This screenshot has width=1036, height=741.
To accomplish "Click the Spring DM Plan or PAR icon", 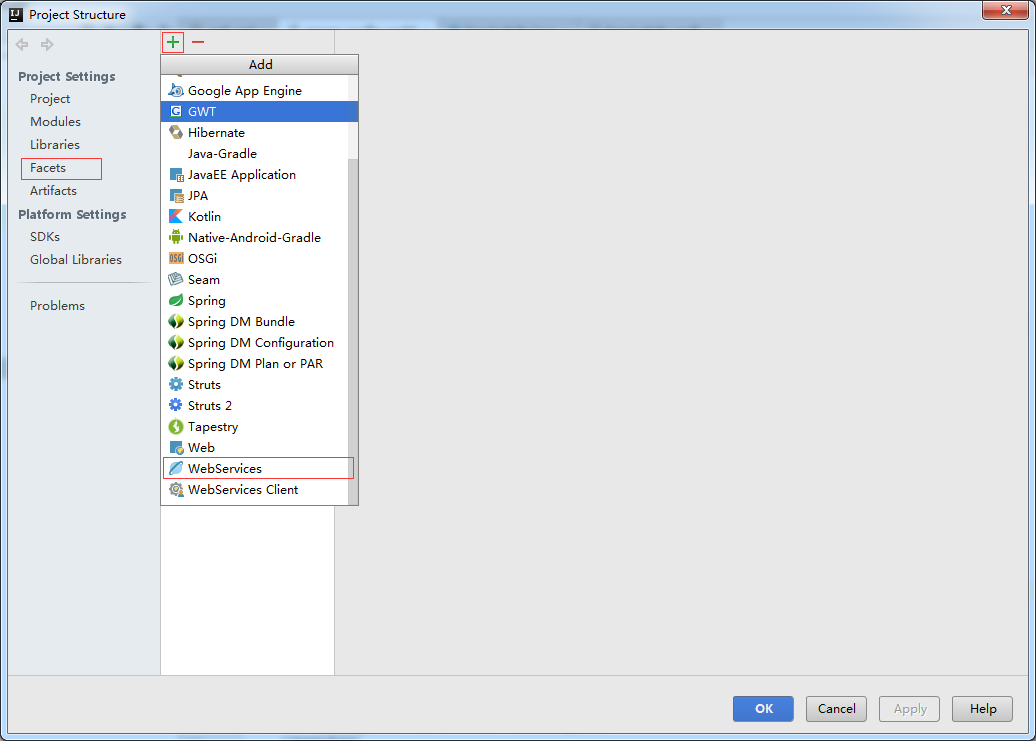I will click(x=176, y=364).
